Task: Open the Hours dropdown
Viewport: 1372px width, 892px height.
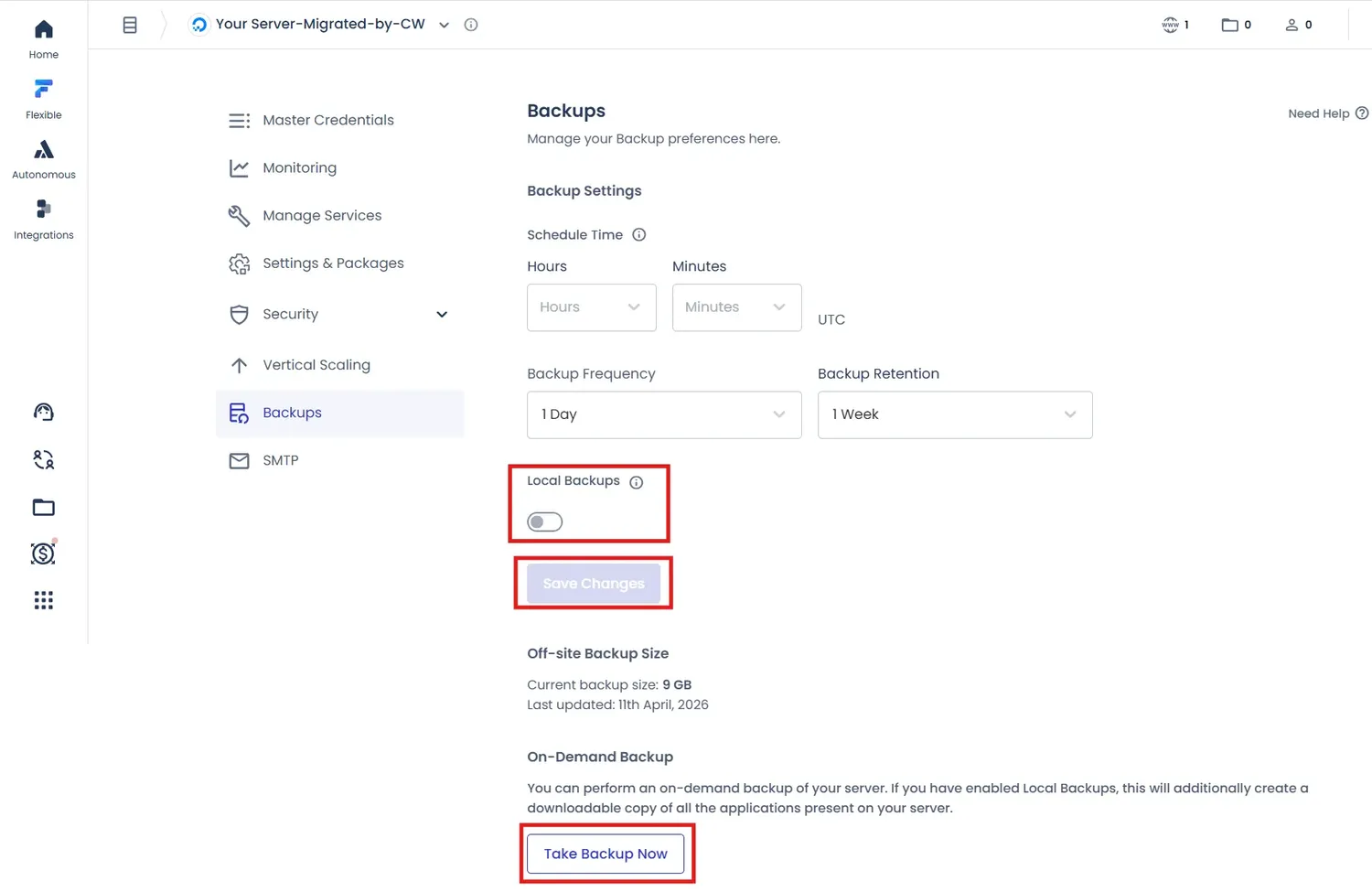Action: click(x=591, y=307)
